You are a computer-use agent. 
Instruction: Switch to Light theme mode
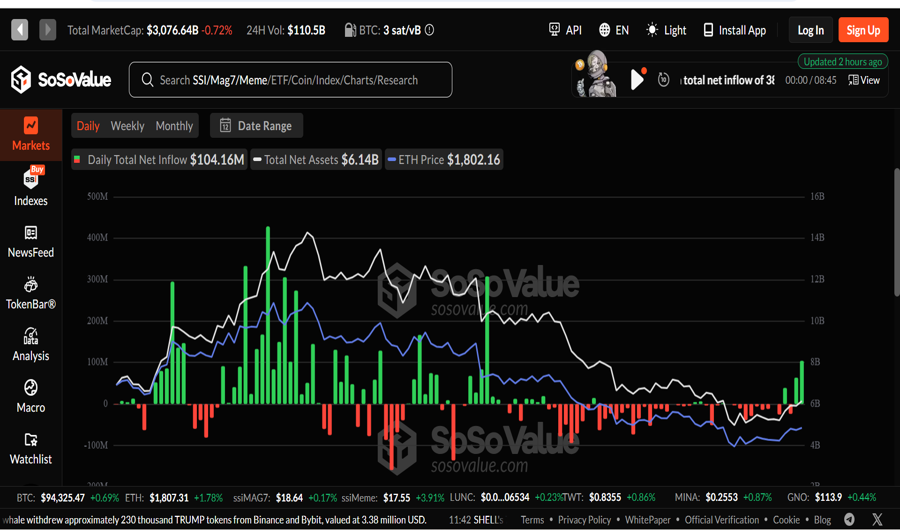click(666, 30)
